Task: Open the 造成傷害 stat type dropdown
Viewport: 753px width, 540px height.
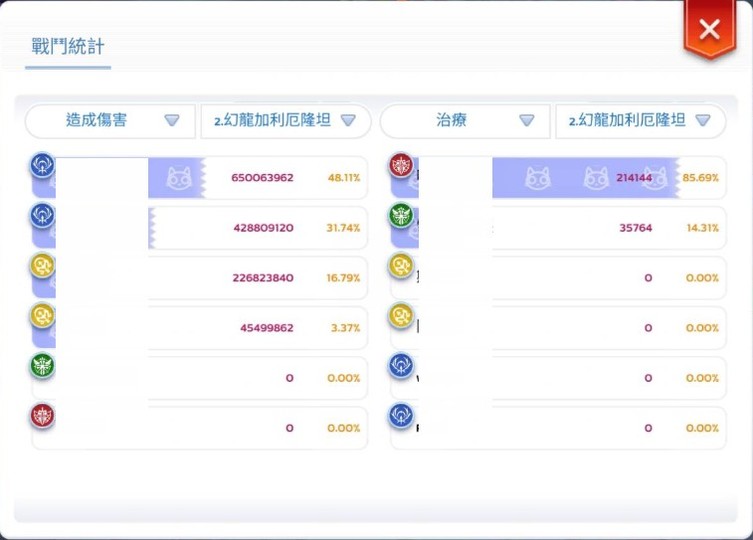Action: (110, 120)
